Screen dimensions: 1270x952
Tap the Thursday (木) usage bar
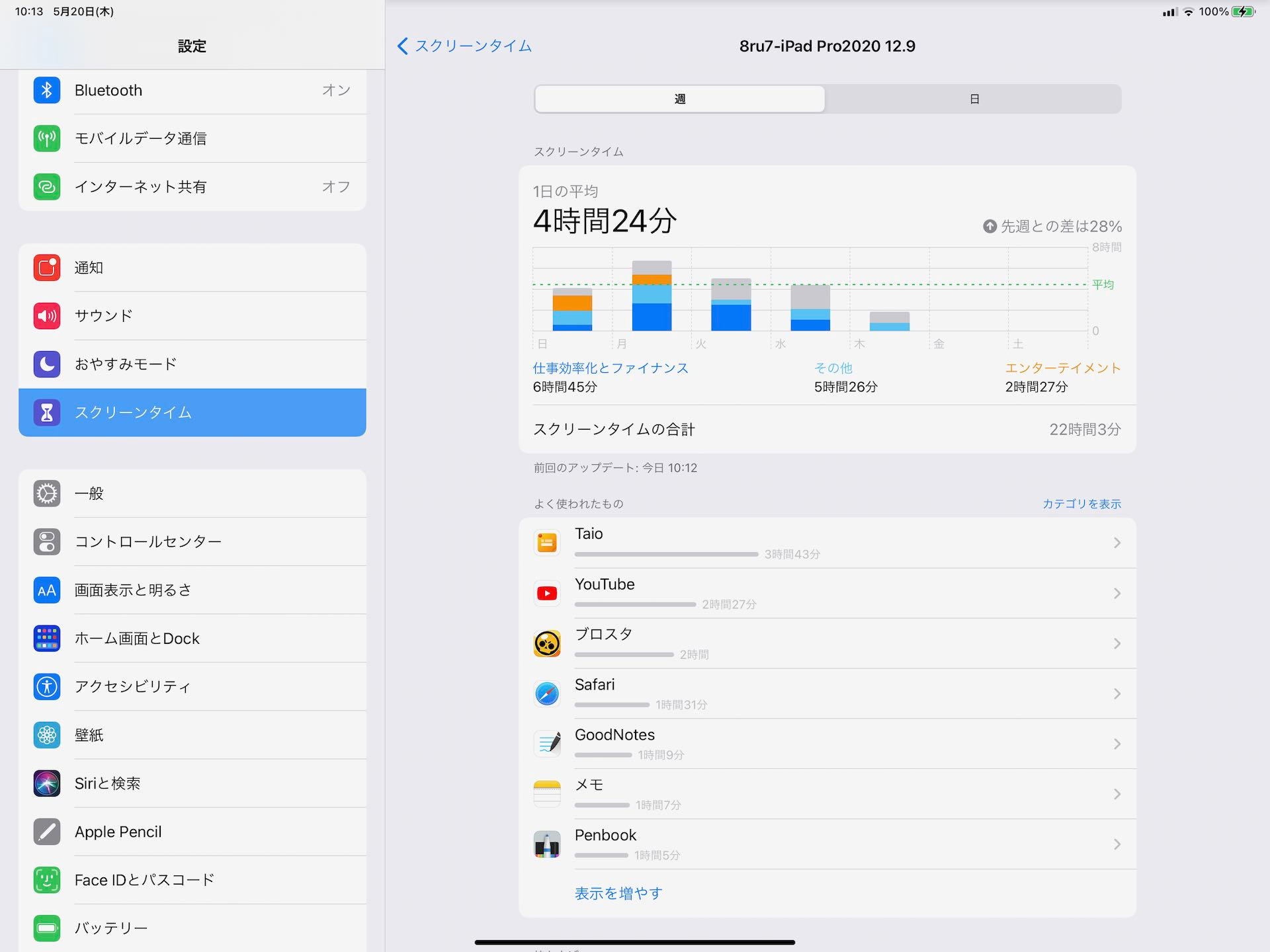[890, 321]
